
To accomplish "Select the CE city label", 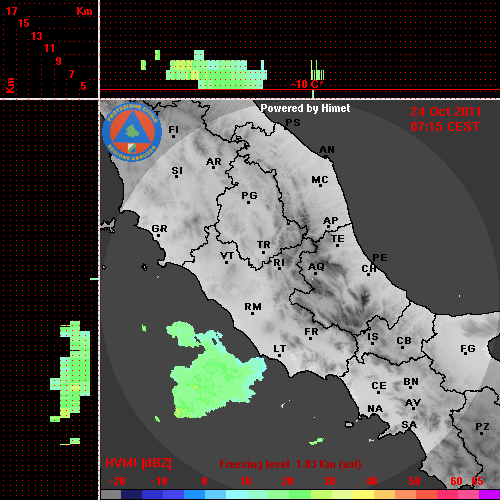I will click(379, 386).
